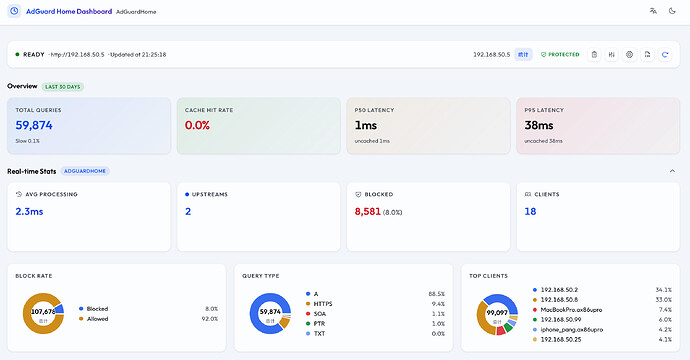Collapse the Real-time Stats section chevron

click(672, 171)
